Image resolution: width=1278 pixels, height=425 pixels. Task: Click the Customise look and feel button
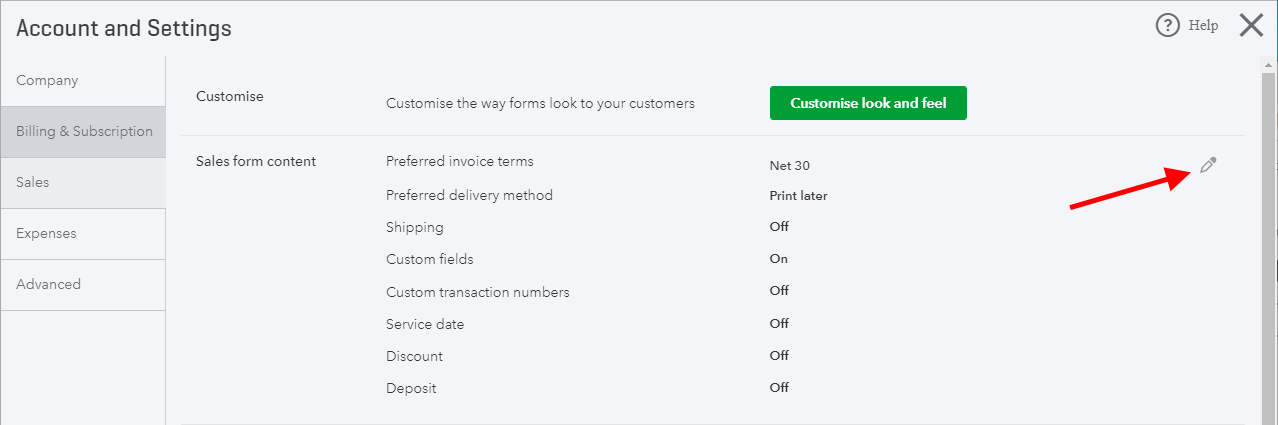point(868,103)
